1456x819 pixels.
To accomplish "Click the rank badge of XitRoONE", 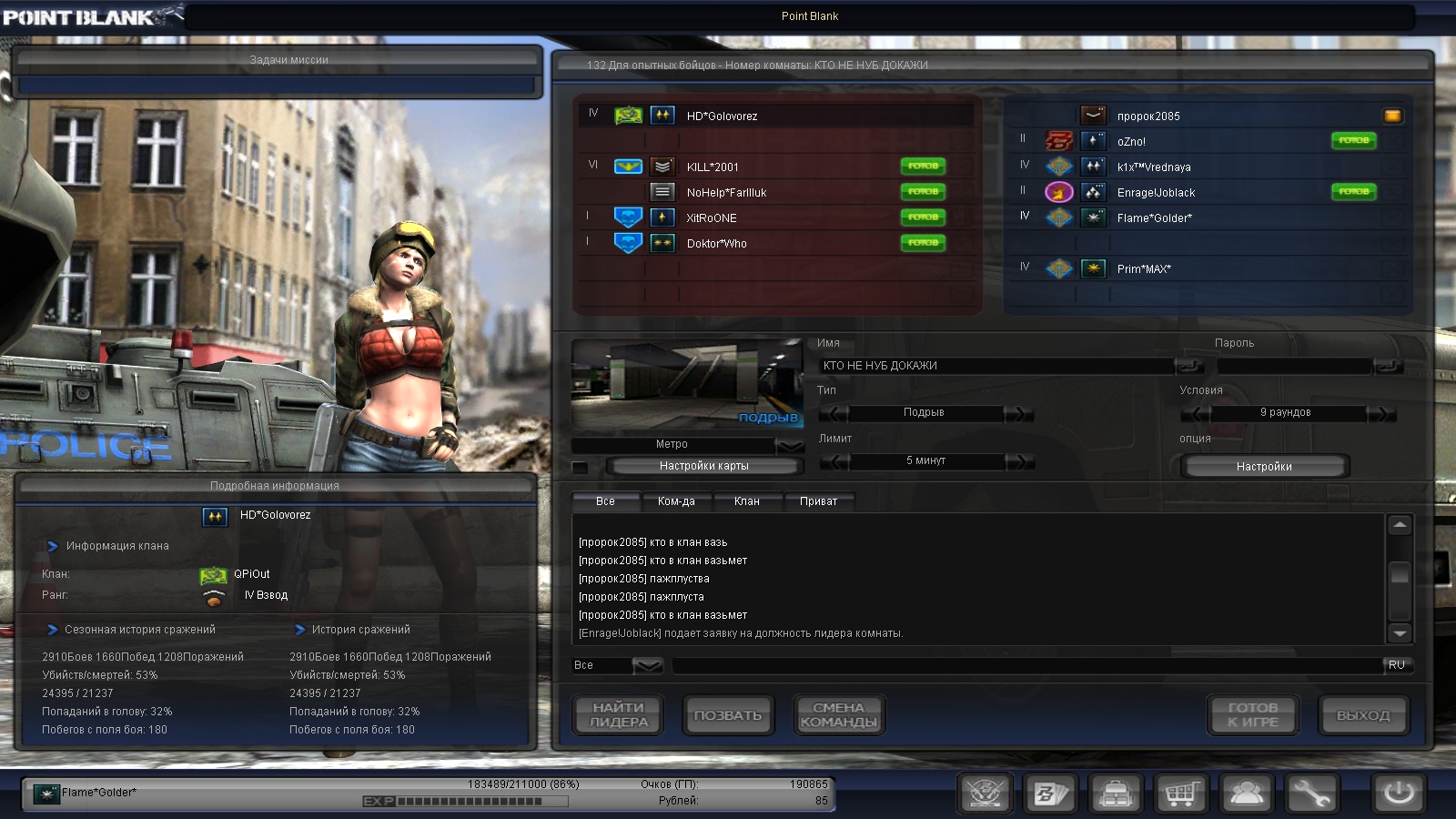I will tap(662, 217).
